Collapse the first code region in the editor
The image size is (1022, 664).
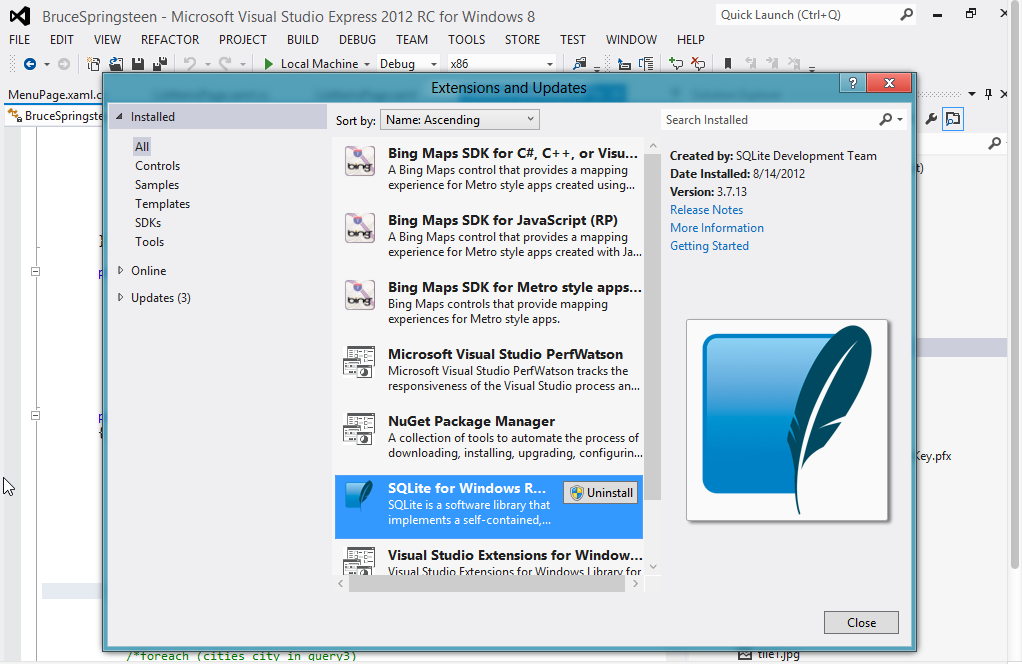[36, 271]
